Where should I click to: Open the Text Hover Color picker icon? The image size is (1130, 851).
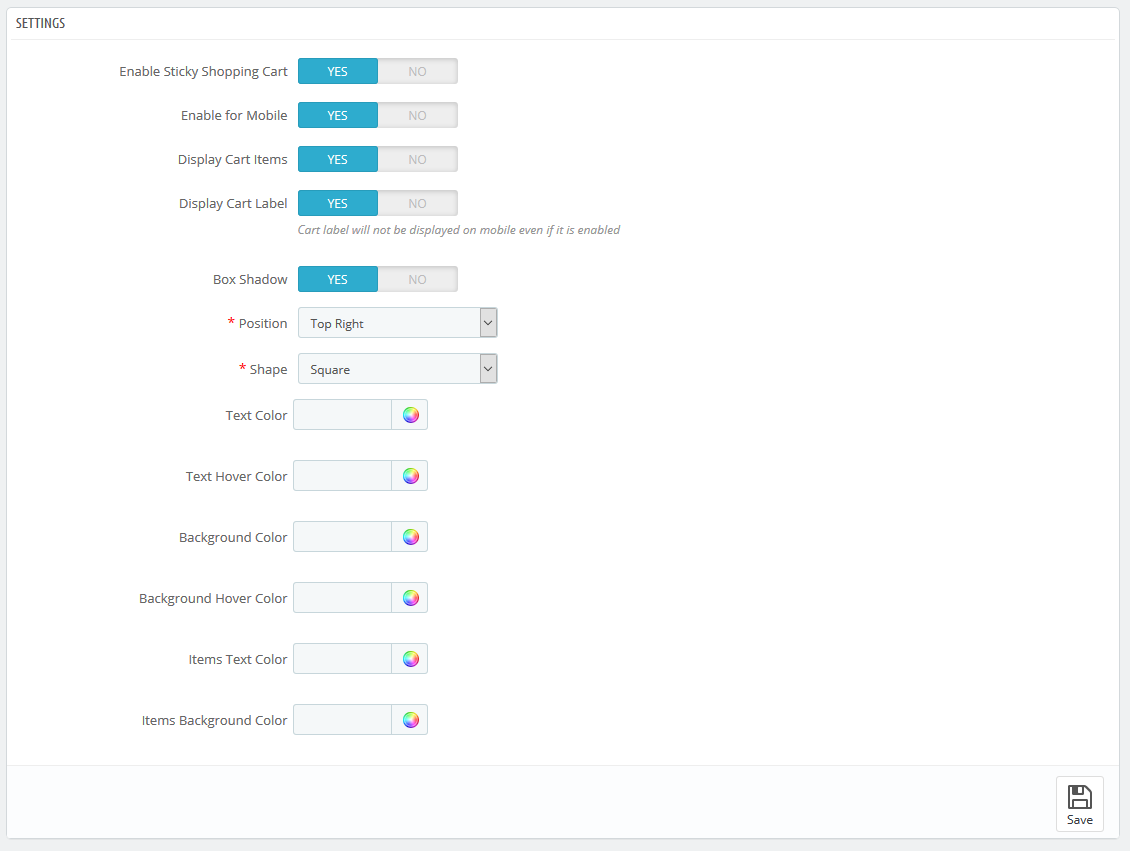pyautogui.click(x=410, y=475)
